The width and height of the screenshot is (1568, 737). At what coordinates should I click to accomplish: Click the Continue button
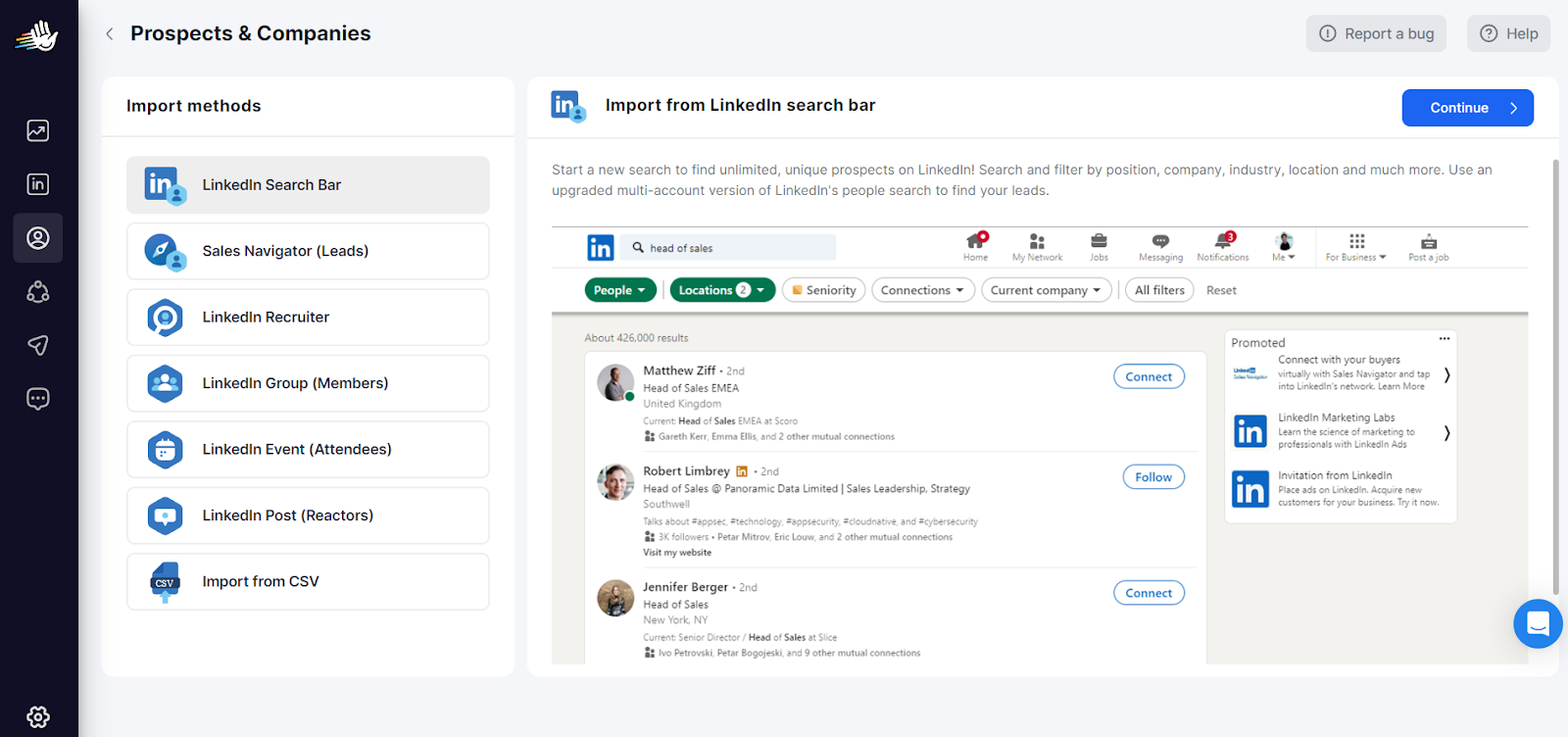click(1467, 108)
